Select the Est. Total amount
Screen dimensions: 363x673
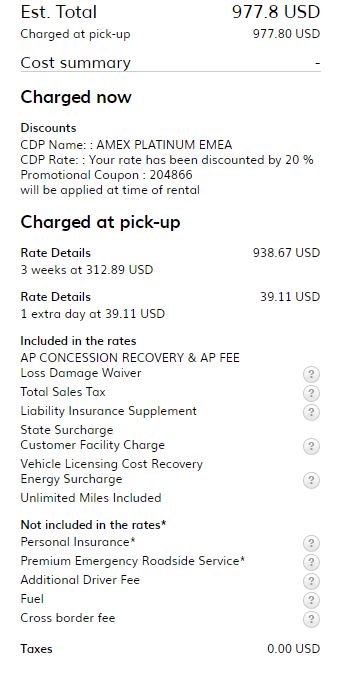pos(276,12)
